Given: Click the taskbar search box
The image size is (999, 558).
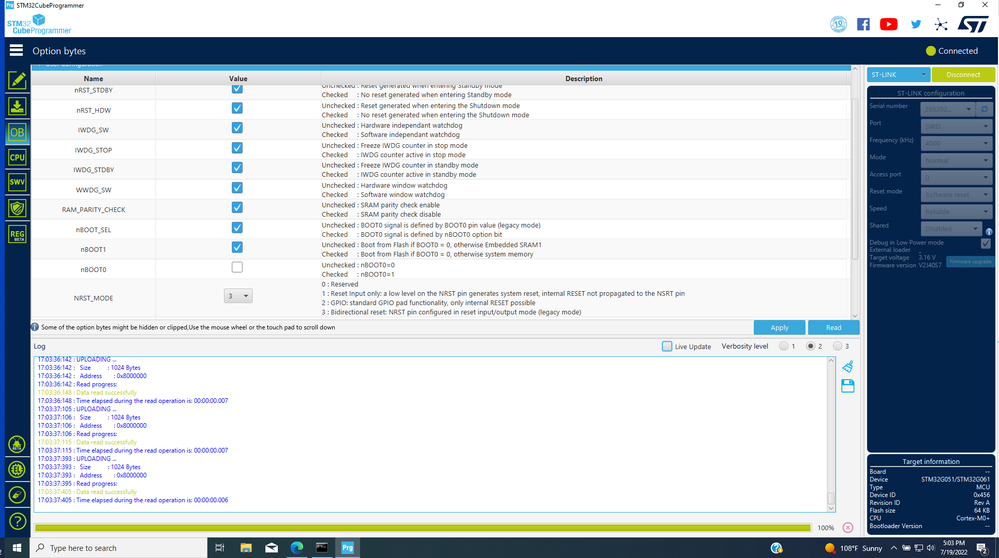Looking at the screenshot, I should point(119,548).
